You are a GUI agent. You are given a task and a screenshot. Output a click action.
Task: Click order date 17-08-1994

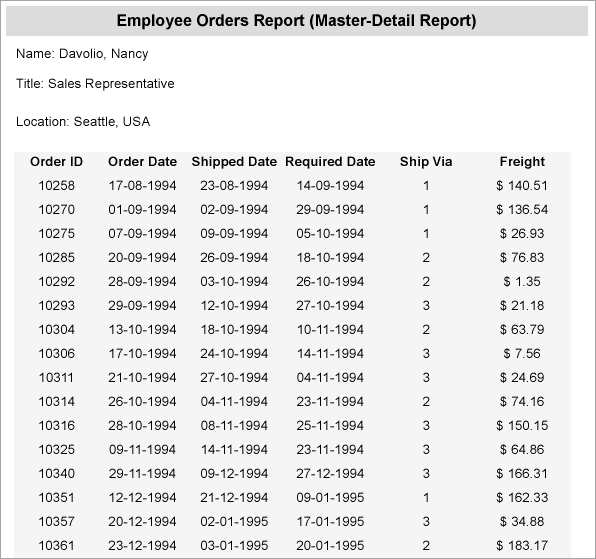pyautogui.click(x=143, y=185)
